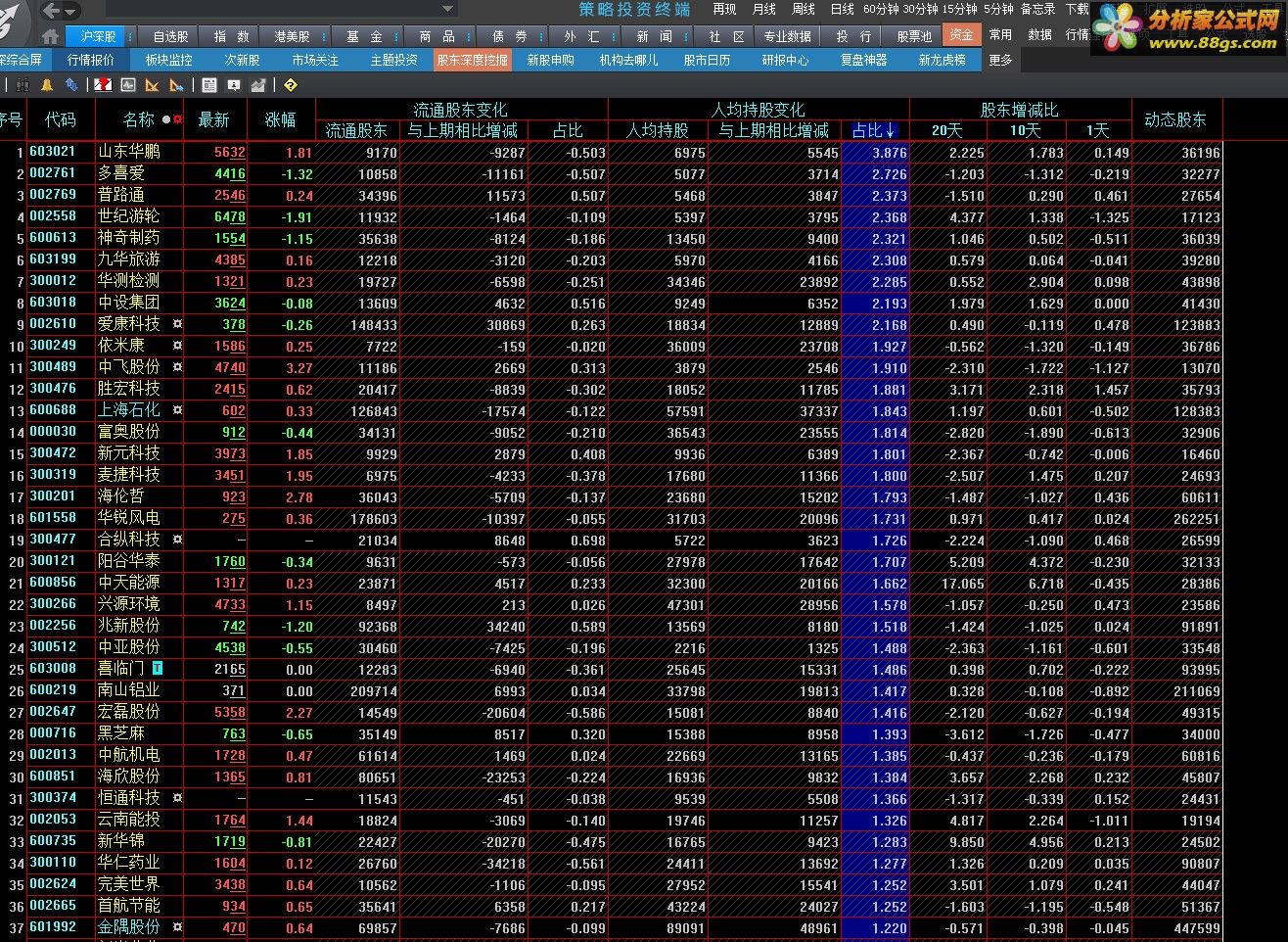Expand the 沪深股 tab dropdown dots

(x=129, y=36)
